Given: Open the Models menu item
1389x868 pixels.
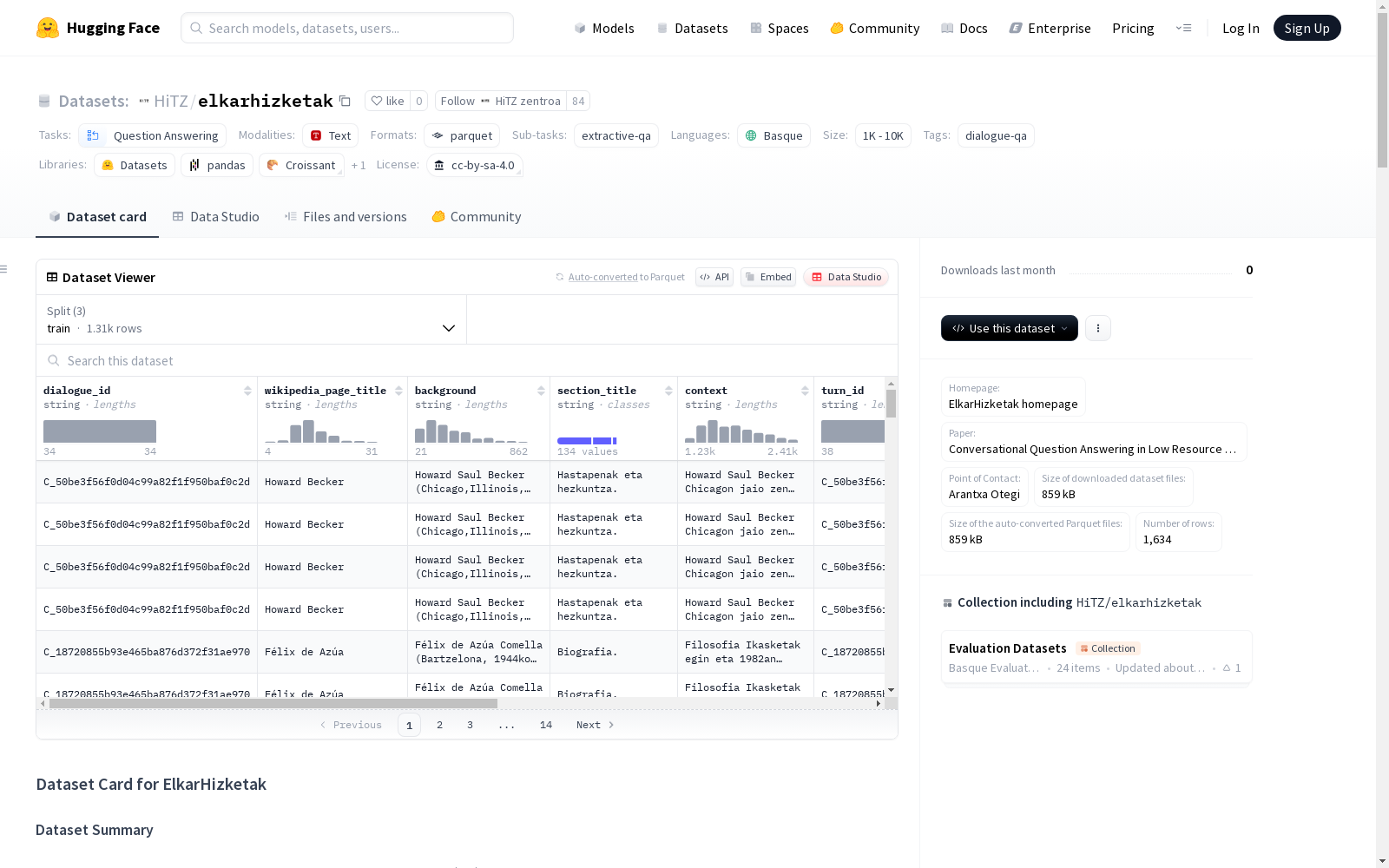Looking at the screenshot, I should coord(604,28).
